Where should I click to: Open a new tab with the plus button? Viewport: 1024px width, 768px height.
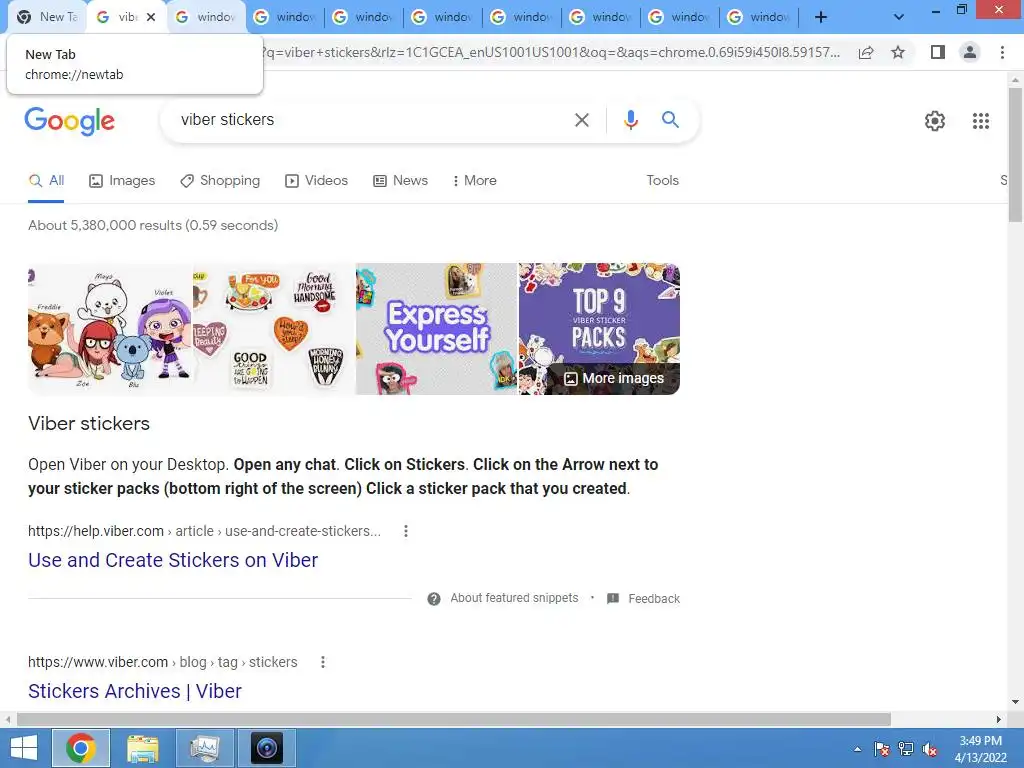[x=821, y=17]
